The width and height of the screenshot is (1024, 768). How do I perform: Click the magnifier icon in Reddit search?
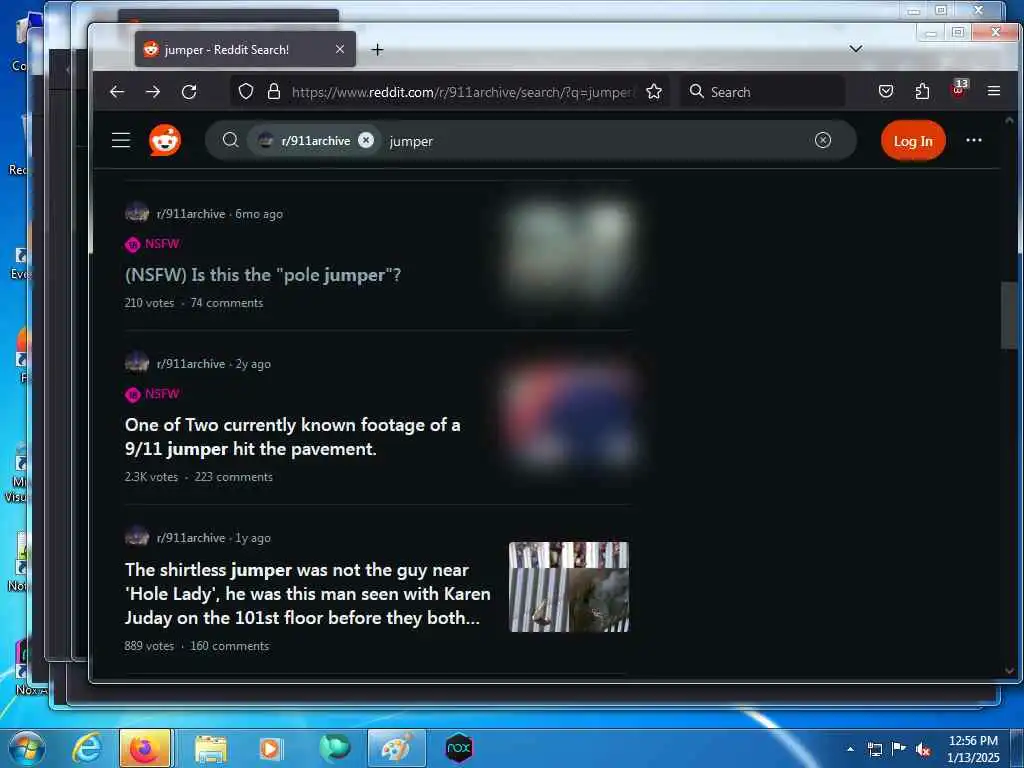pyautogui.click(x=230, y=140)
